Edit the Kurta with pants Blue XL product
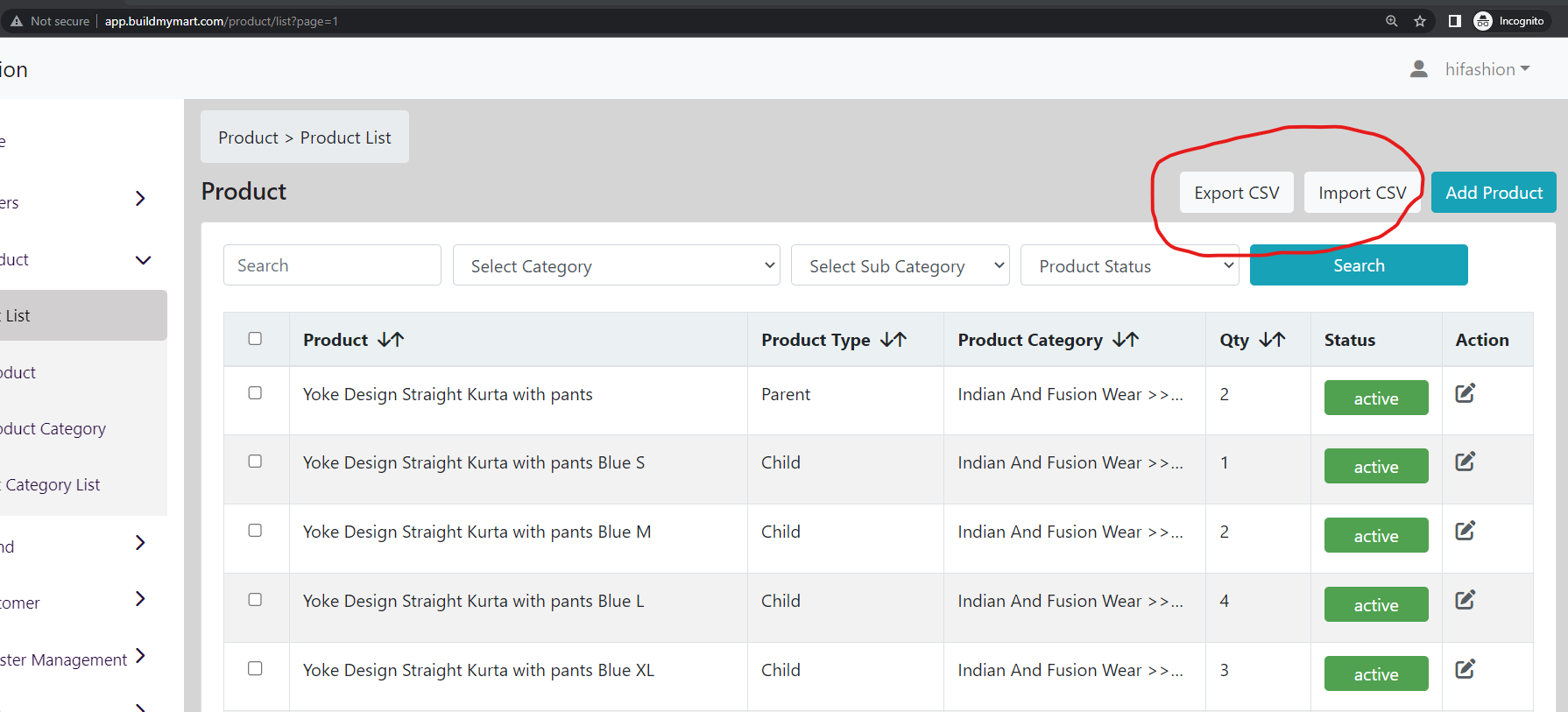The image size is (1568, 712). click(1466, 669)
